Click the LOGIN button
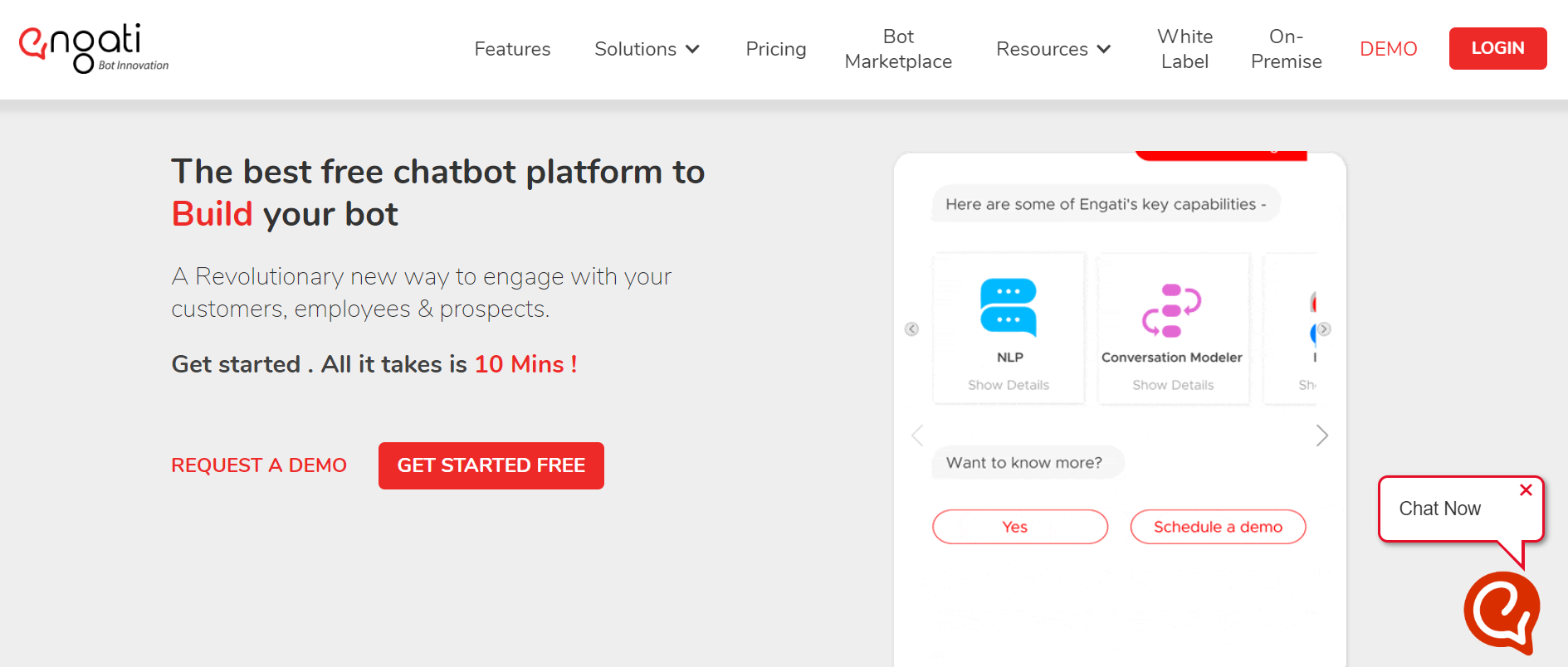 [1498, 48]
